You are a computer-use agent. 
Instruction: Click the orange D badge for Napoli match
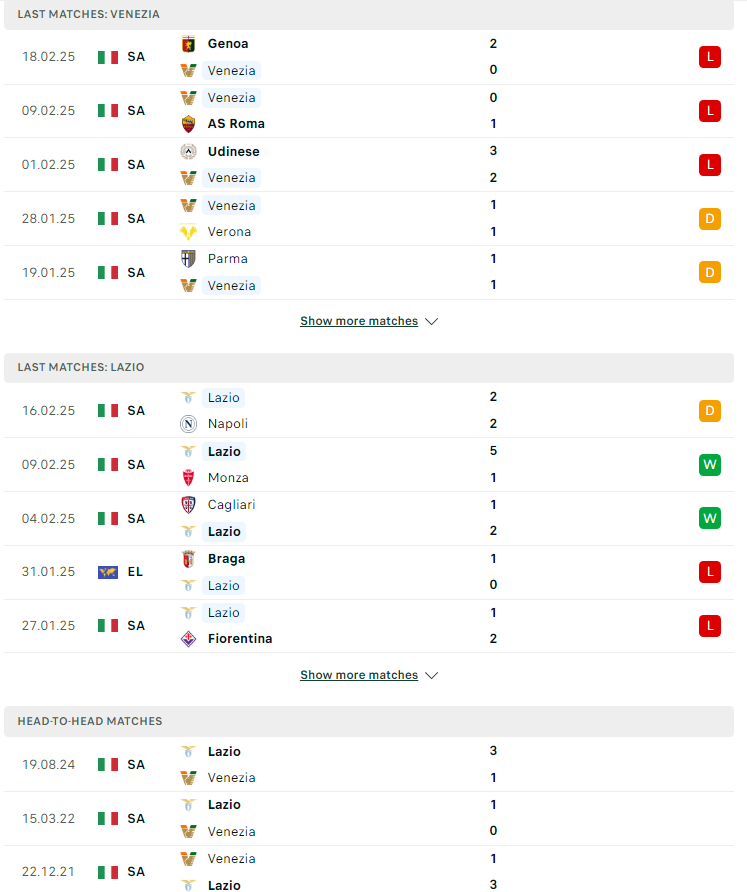point(709,411)
